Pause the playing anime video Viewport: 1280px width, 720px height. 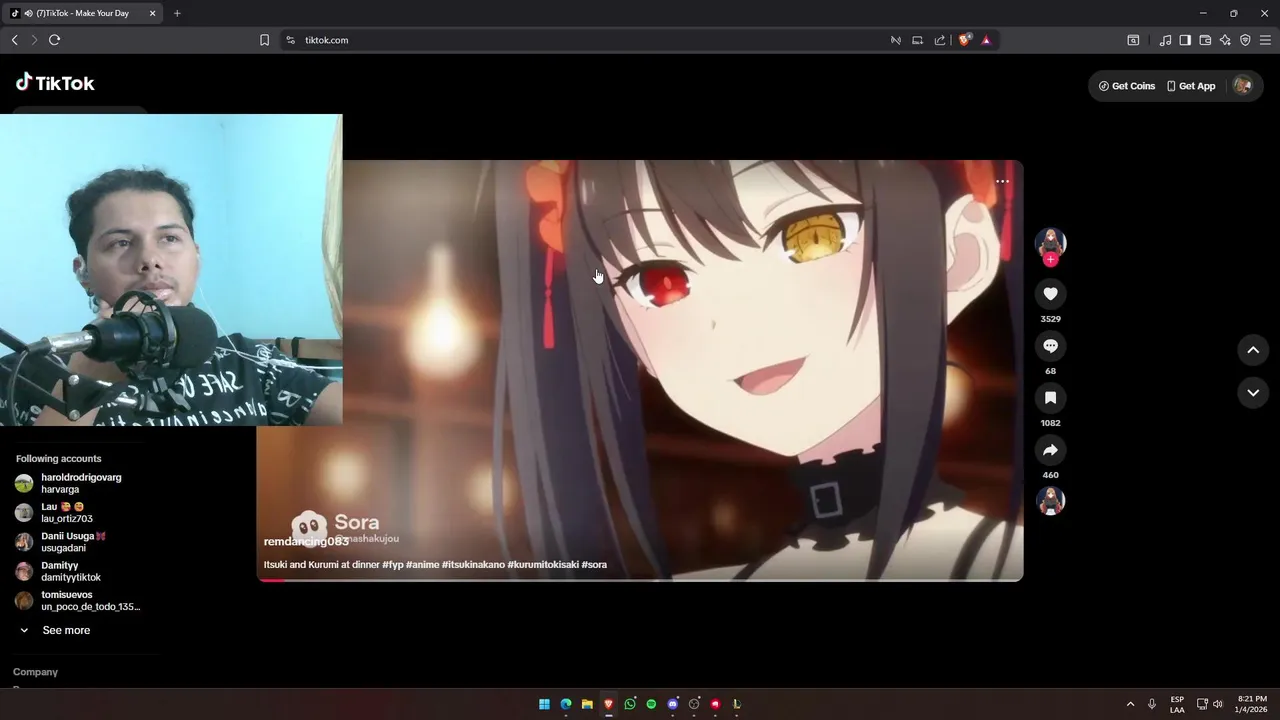[640, 370]
